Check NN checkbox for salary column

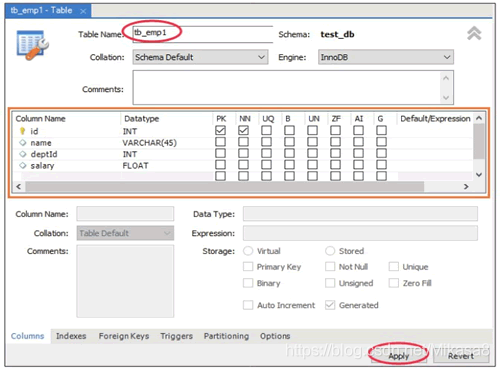click(243, 165)
